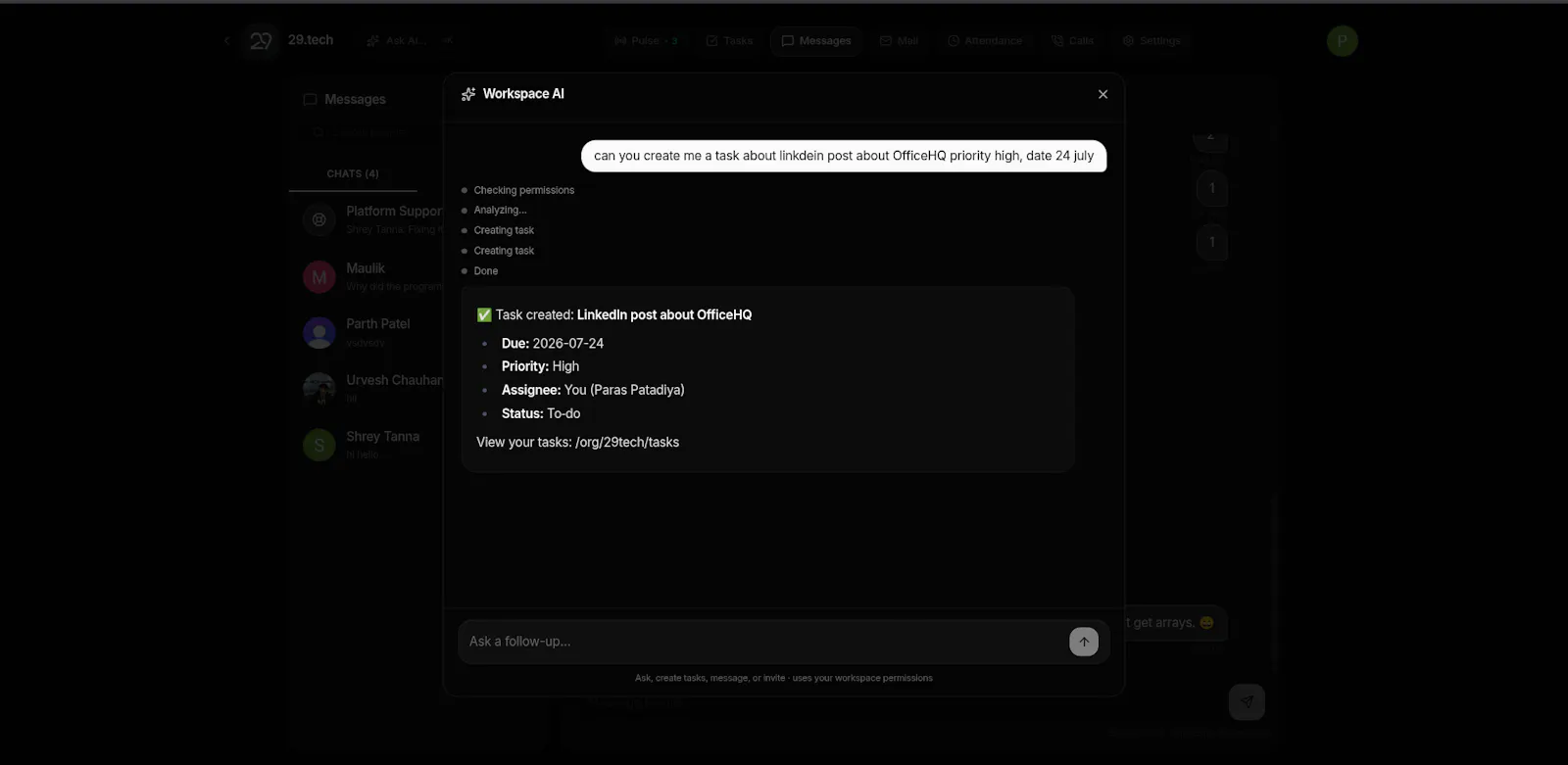Click the Workspace AI sparkle icon
This screenshot has height=765, width=1568.
pyautogui.click(x=468, y=94)
